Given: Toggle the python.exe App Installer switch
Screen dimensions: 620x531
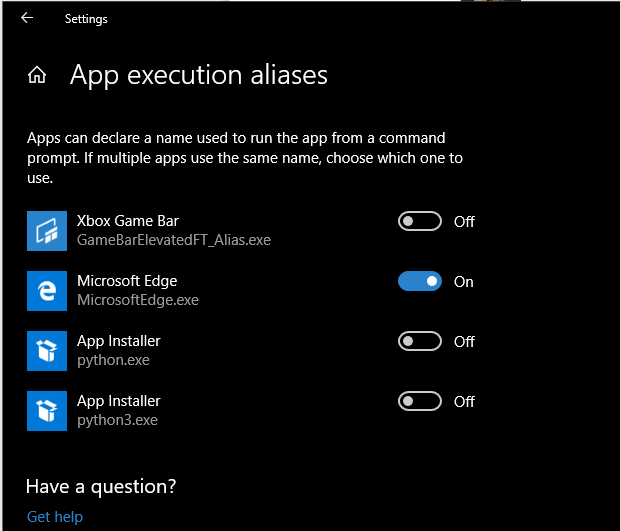Looking at the screenshot, I should 420,341.
